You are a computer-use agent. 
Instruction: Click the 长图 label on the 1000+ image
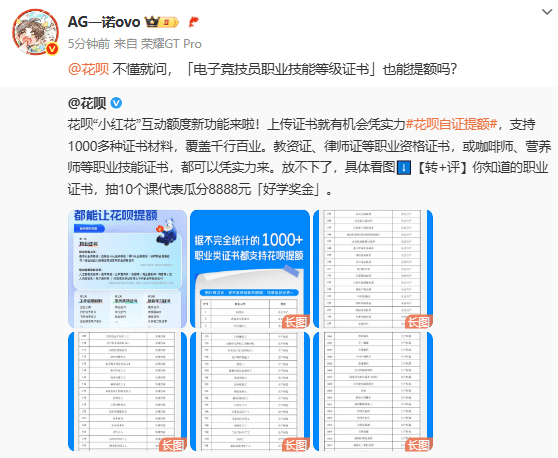pyautogui.click(x=296, y=322)
